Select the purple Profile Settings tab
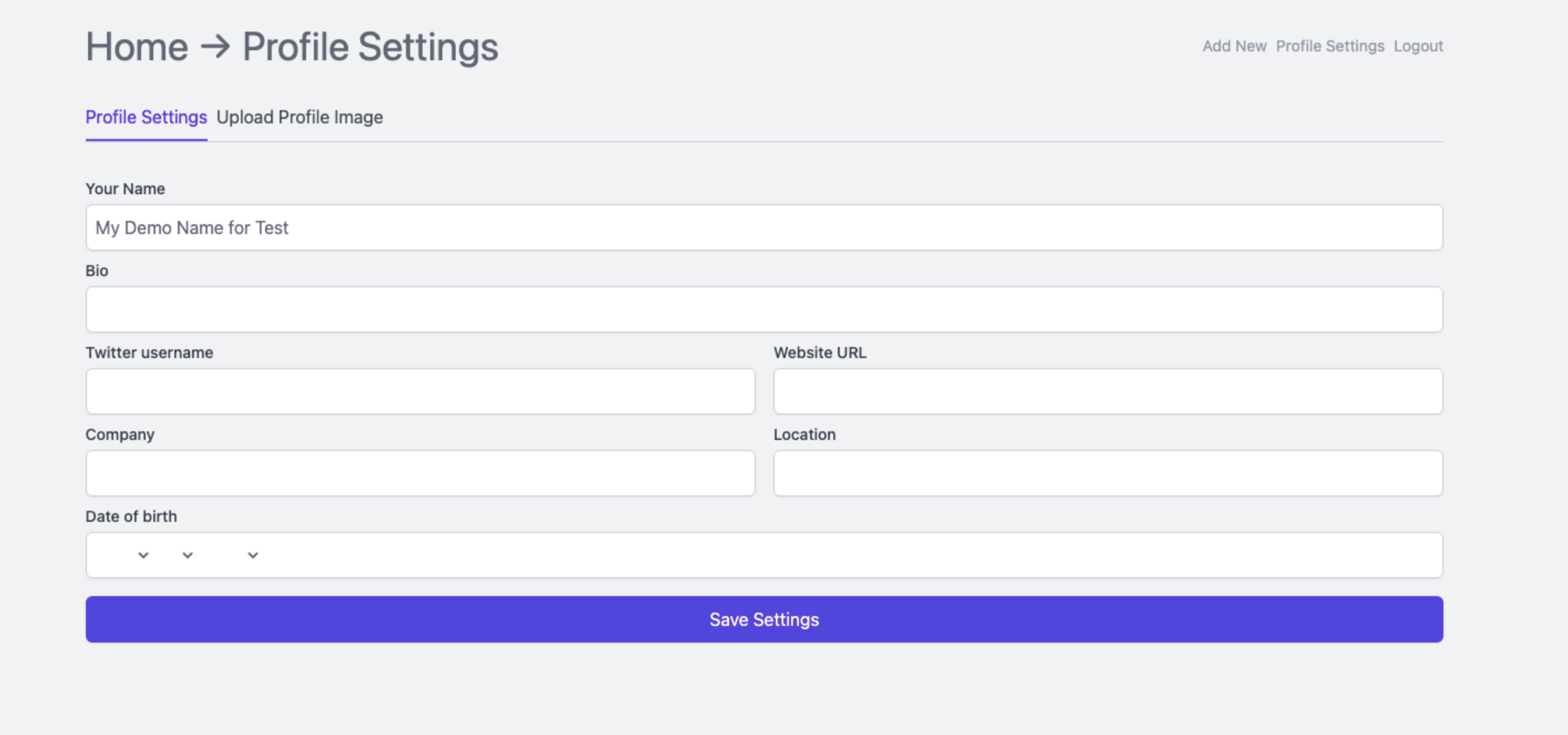Screen dimensions: 1568x735 coord(146,117)
